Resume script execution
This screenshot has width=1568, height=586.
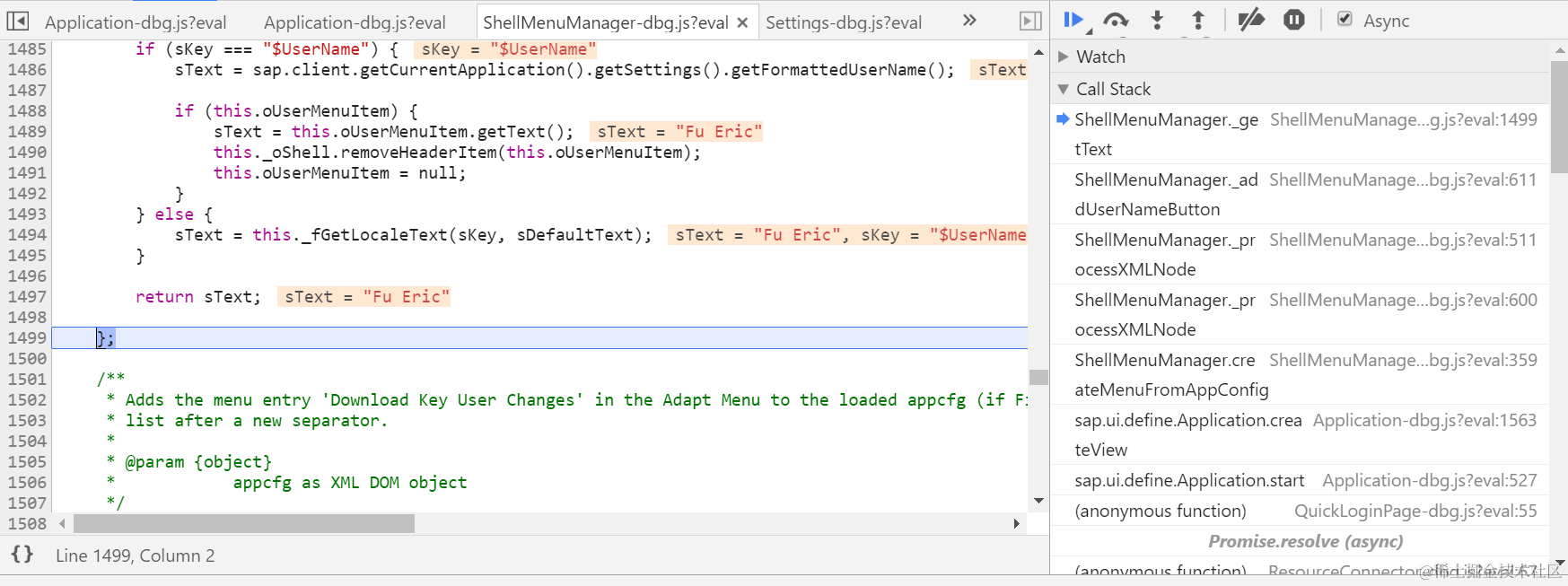pyautogui.click(x=1074, y=21)
